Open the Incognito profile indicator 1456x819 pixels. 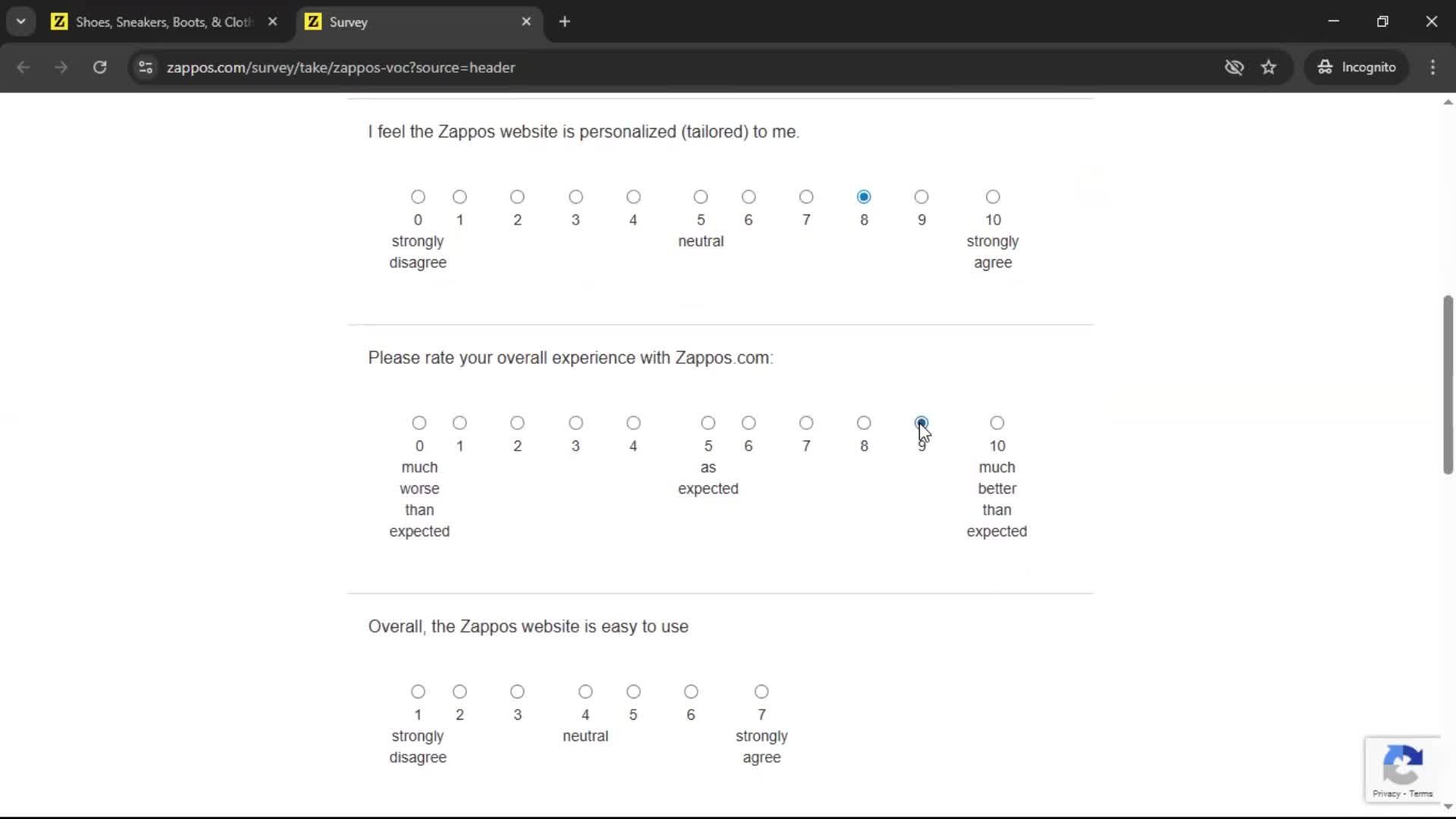pyautogui.click(x=1357, y=67)
